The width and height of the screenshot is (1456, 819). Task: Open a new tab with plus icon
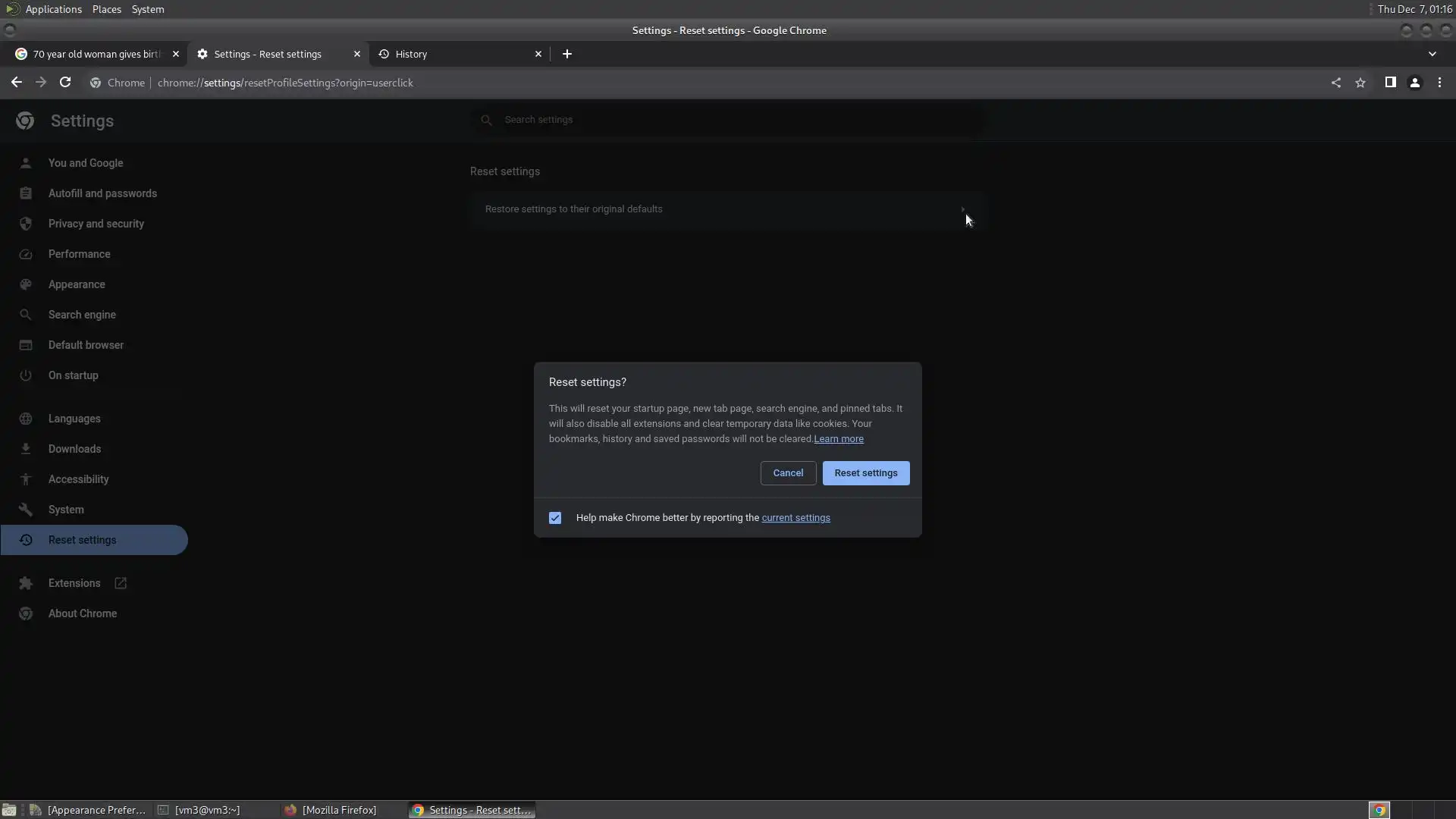(567, 54)
